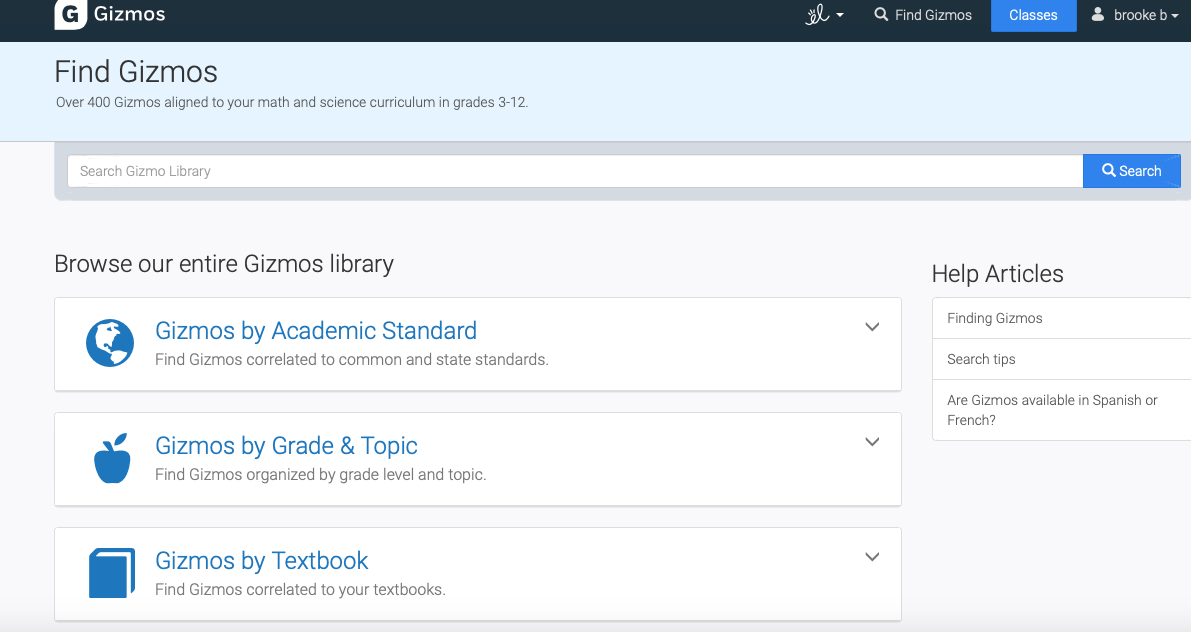Click the Help Articles heading
Screen dimensions: 1191x632
pos(997,273)
